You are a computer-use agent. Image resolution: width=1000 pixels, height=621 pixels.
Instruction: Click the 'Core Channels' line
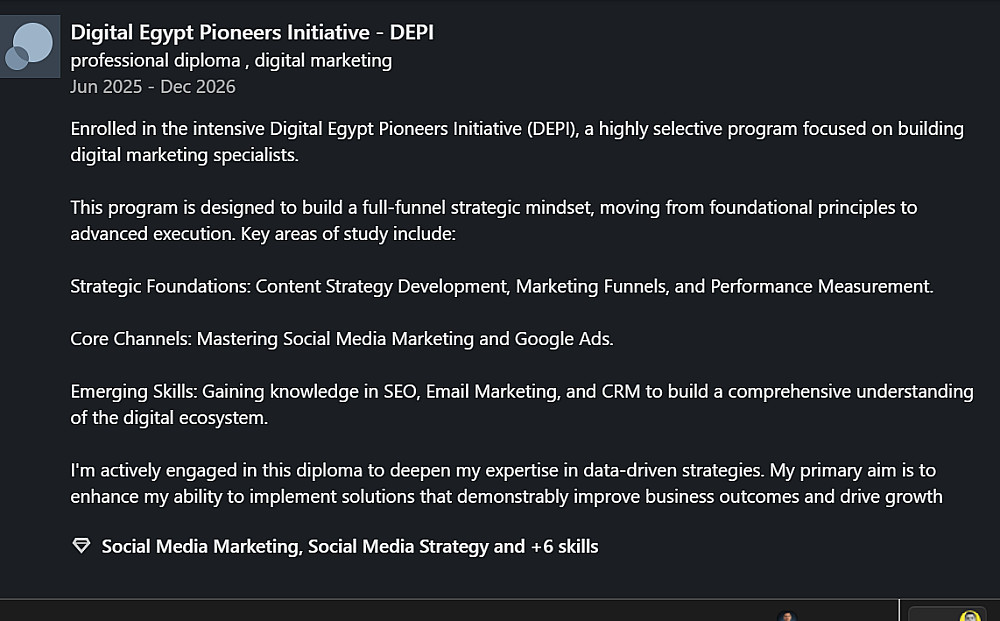342,338
